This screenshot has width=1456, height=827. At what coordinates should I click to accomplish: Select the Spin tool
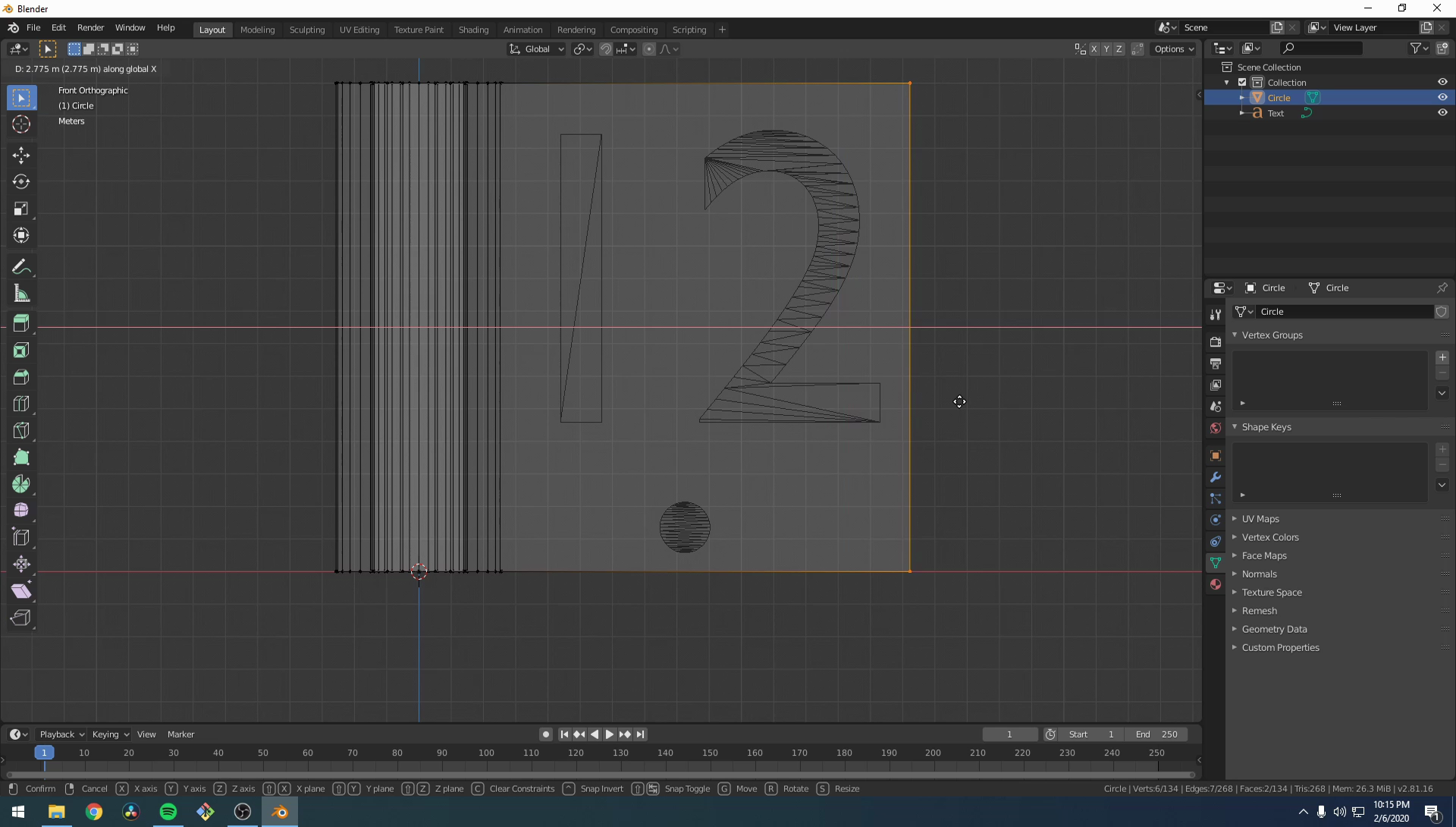point(21,484)
